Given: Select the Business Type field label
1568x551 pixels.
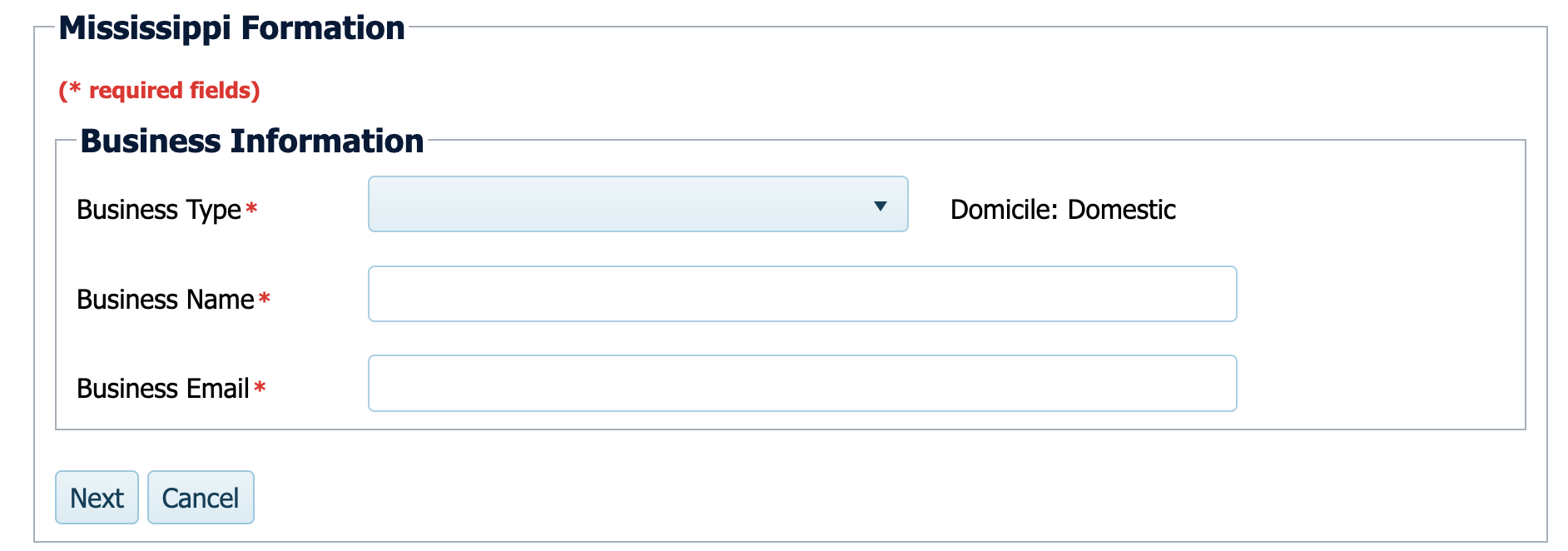Looking at the screenshot, I should coord(158,210).
